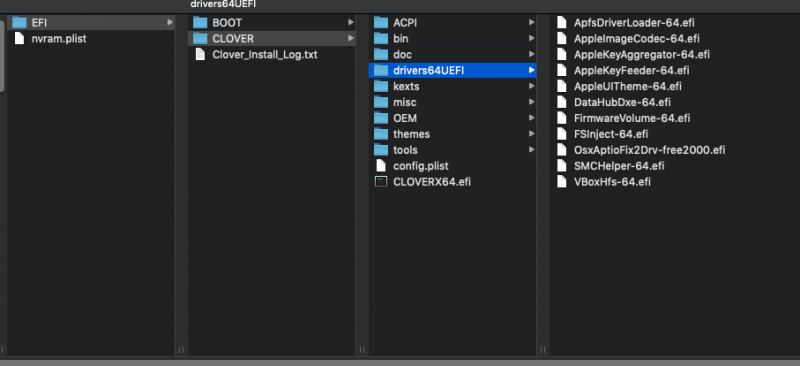
Task: Click the ApfsDriverLoader-64.efi file icon
Action: [562, 22]
